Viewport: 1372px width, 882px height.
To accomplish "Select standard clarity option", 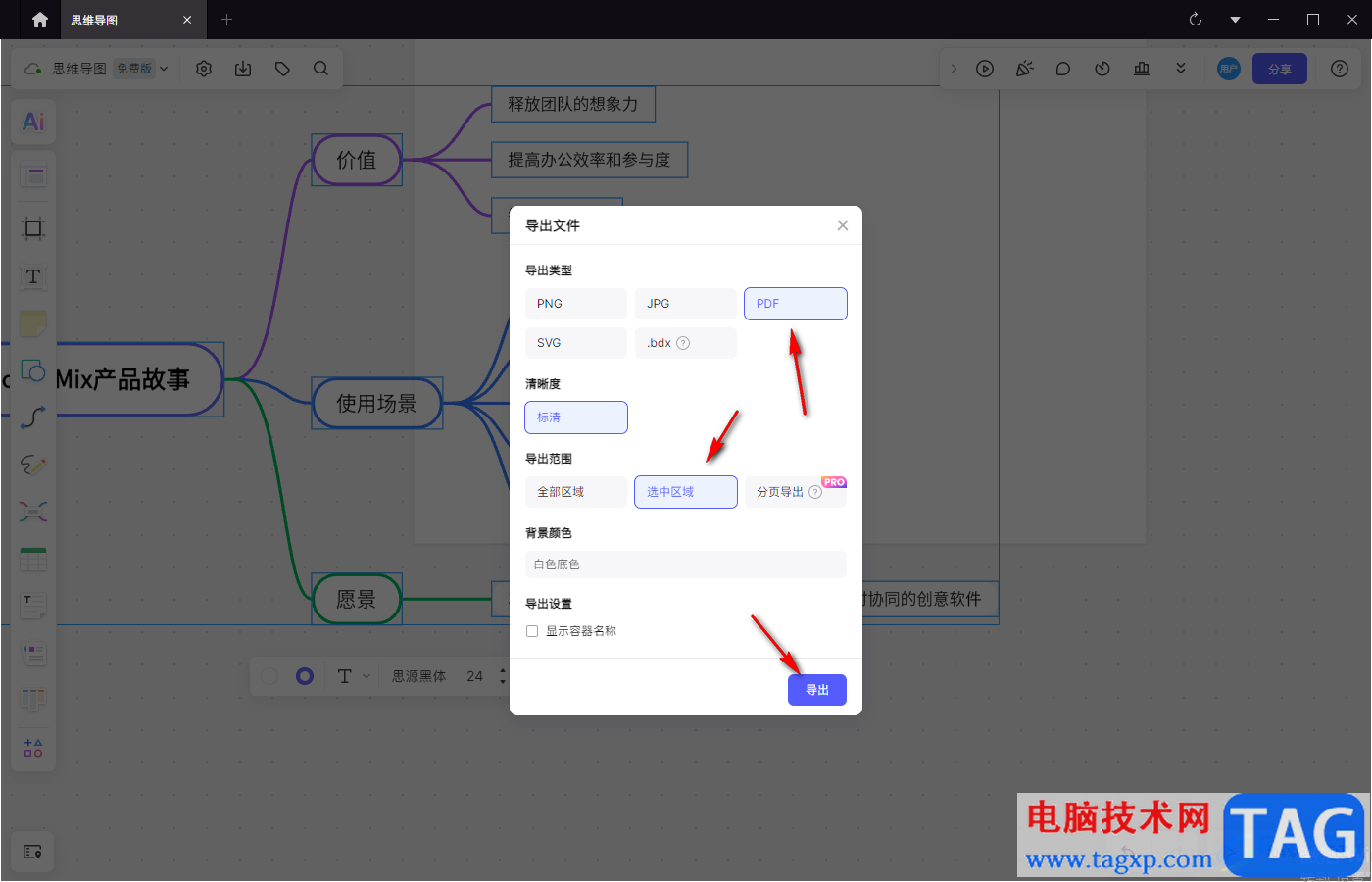I will click(x=576, y=417).
